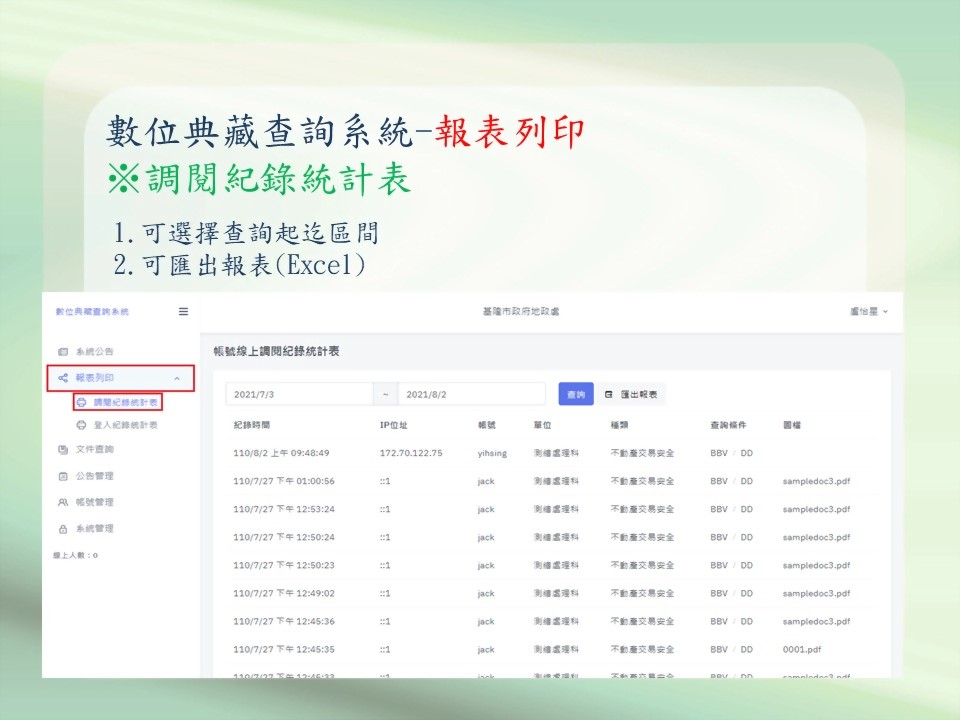
Task: Click printer icon next to 調閱紀錄統計表
Action: coord(82,402)
